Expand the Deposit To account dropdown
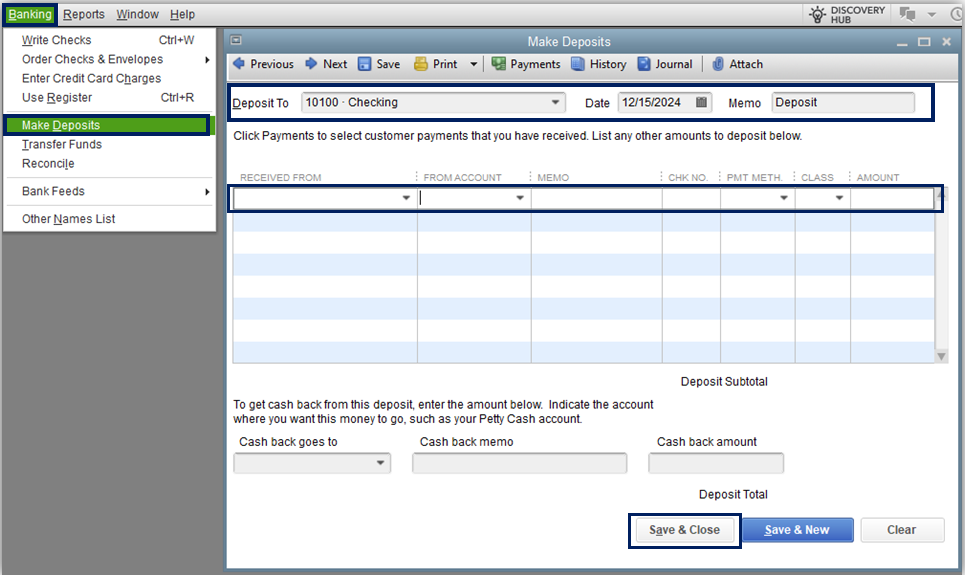This screenshot has width=965, height=575. tap(556, 102)
